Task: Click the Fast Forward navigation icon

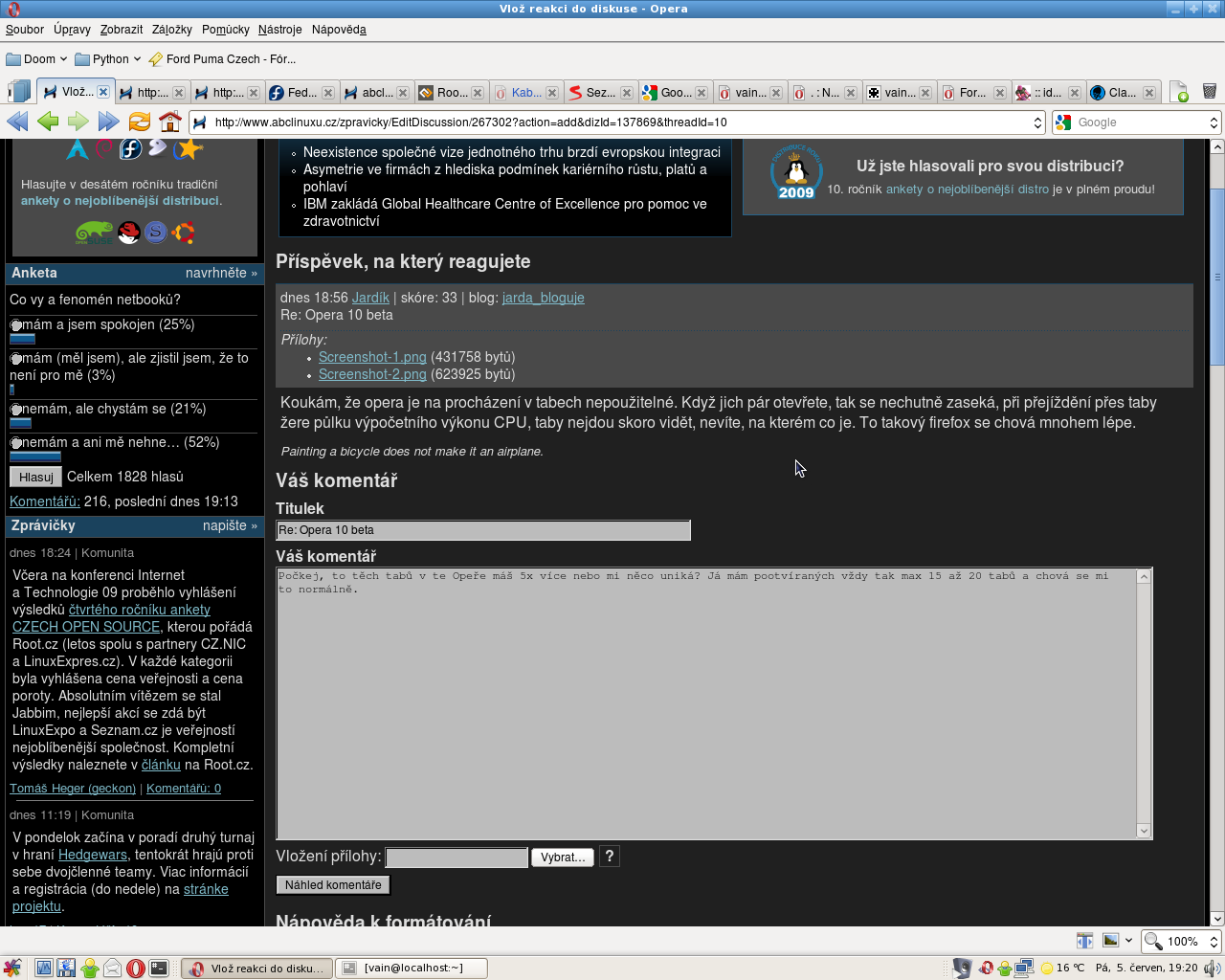Action: pyautogui.click(x=109, y=122)
